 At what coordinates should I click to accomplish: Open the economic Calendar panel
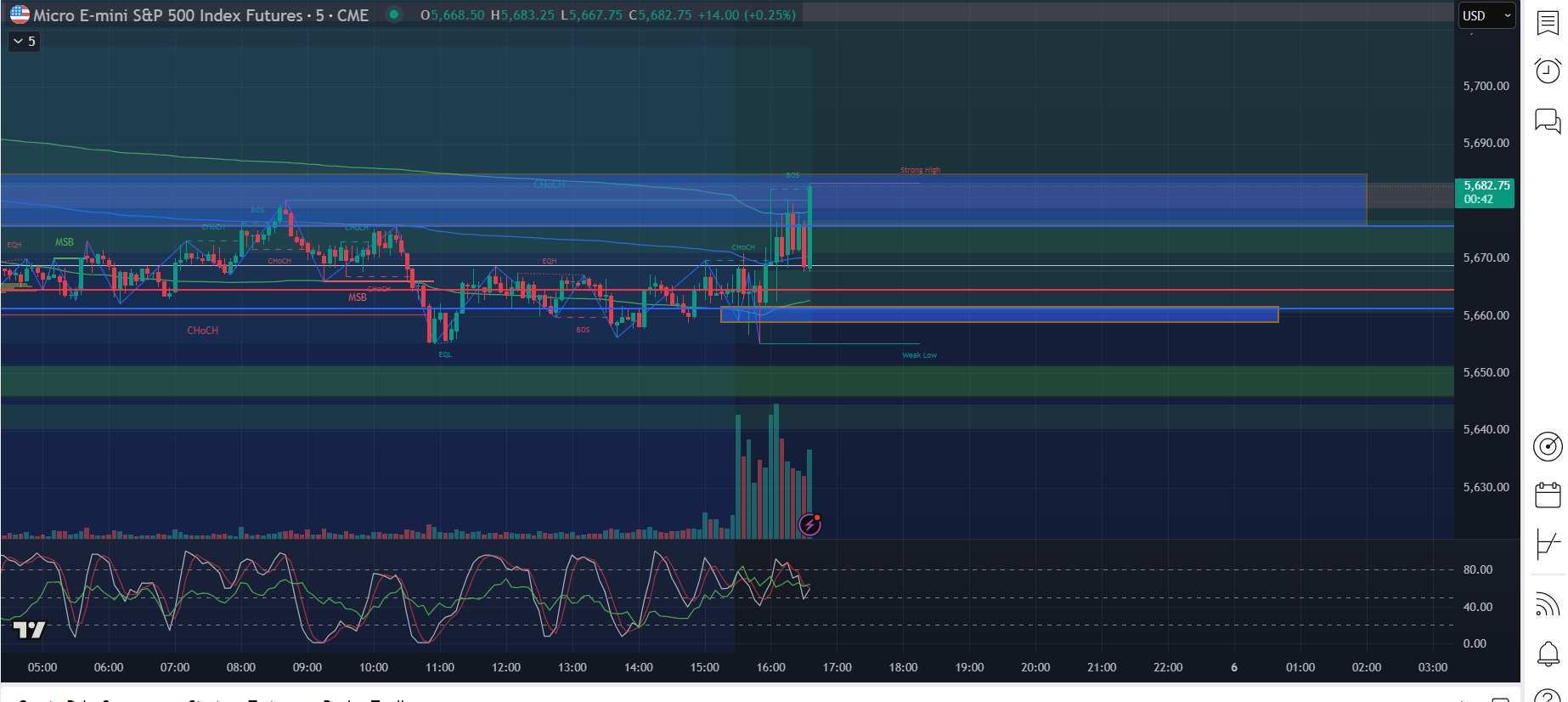click(x=1548, y=495)
